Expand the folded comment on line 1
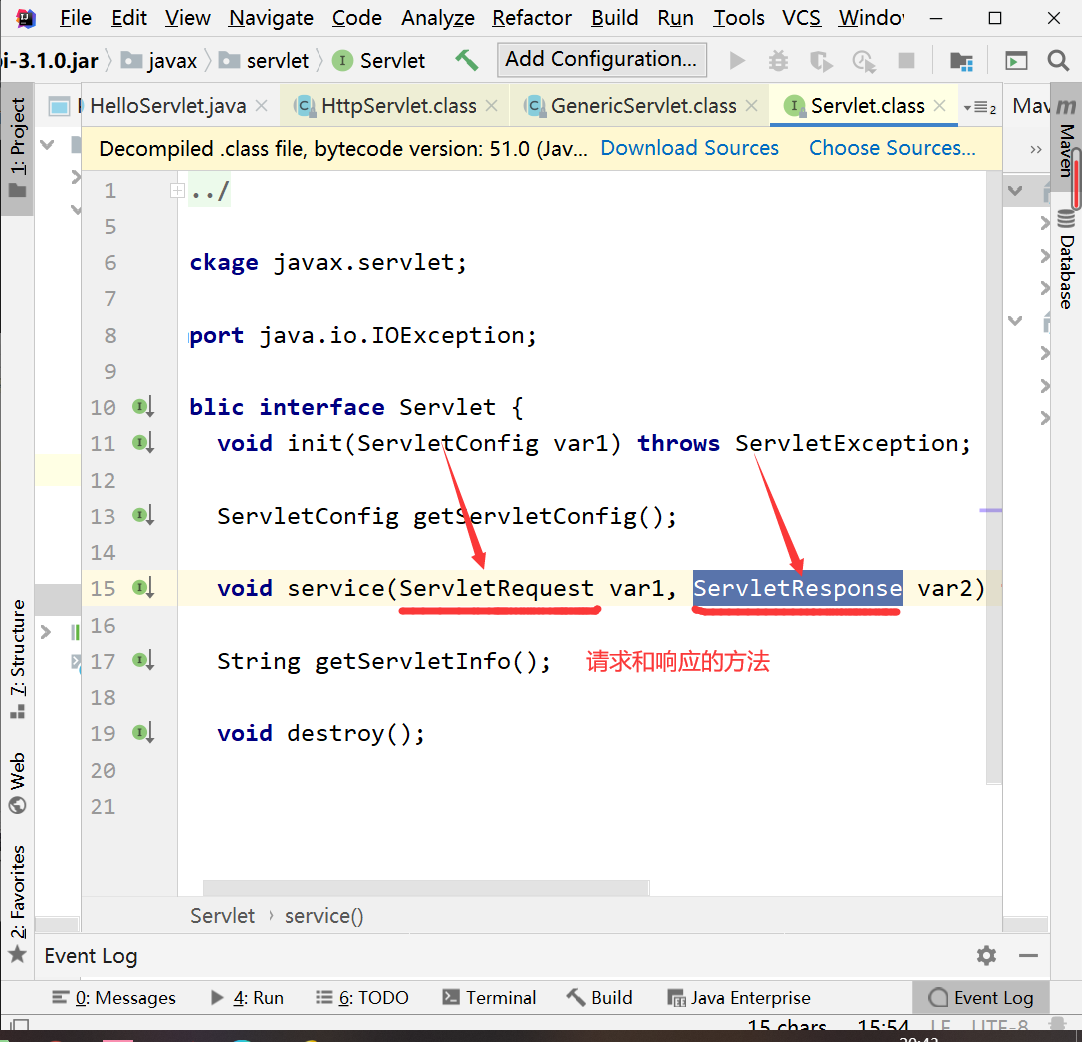 (x=177, y=191)
